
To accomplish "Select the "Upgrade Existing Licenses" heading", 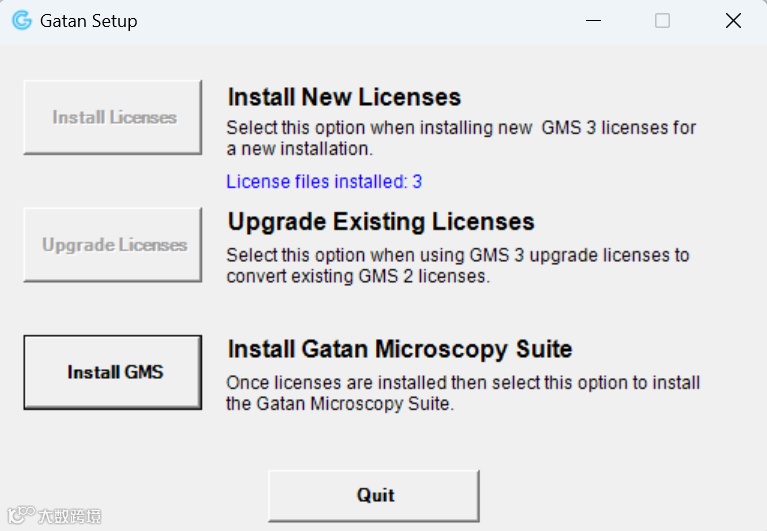I will click(381, 222).
